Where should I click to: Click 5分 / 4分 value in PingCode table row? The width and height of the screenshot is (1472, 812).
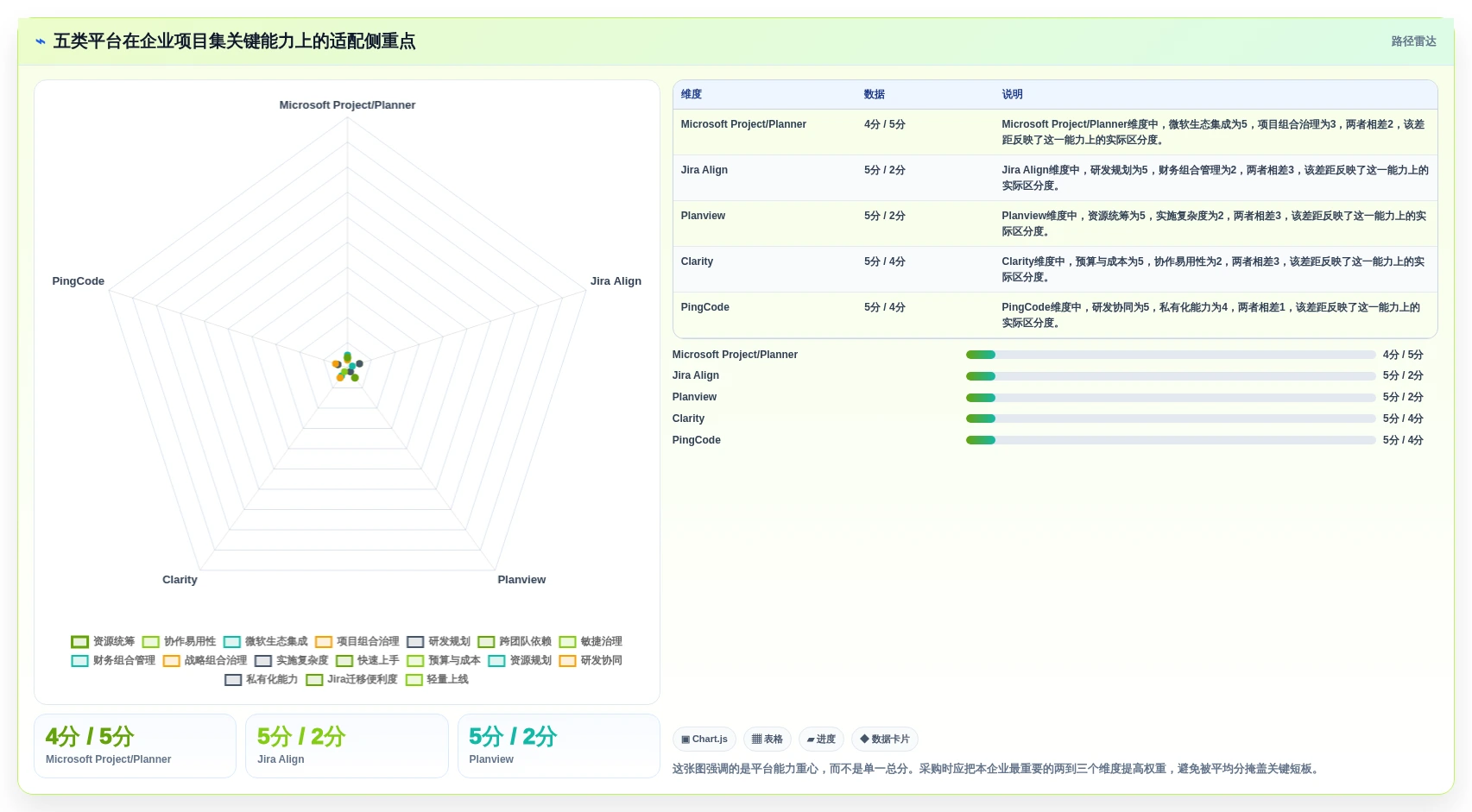(884, 307)
